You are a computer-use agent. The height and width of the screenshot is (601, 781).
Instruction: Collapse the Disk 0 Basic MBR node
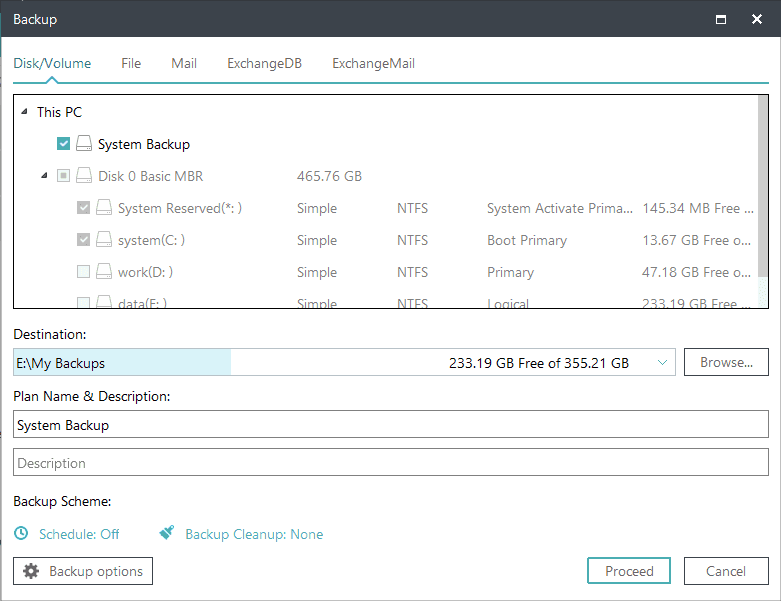click(44, 176)
